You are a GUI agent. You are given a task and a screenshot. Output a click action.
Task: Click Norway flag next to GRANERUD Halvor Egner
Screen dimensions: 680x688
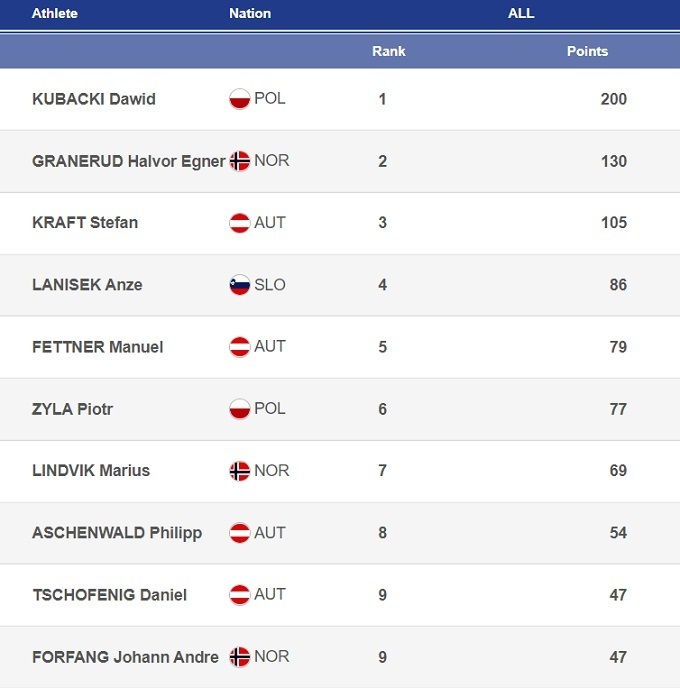(x=239, y=161)
